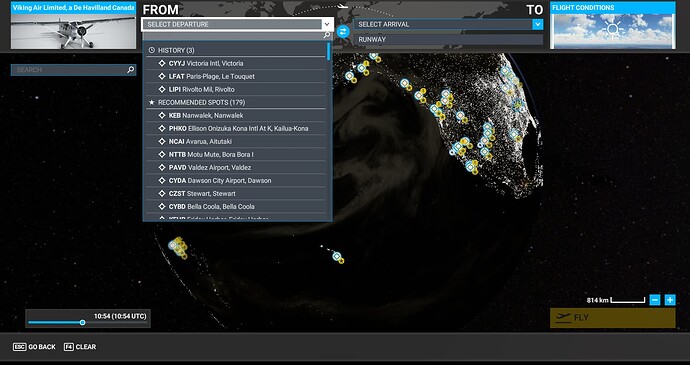Click the diamond icon beside NCAI Avarua

162,141
